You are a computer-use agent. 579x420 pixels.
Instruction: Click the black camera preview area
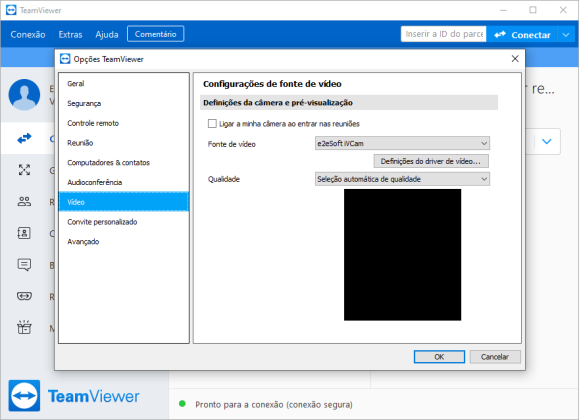[x=402, y=255]
